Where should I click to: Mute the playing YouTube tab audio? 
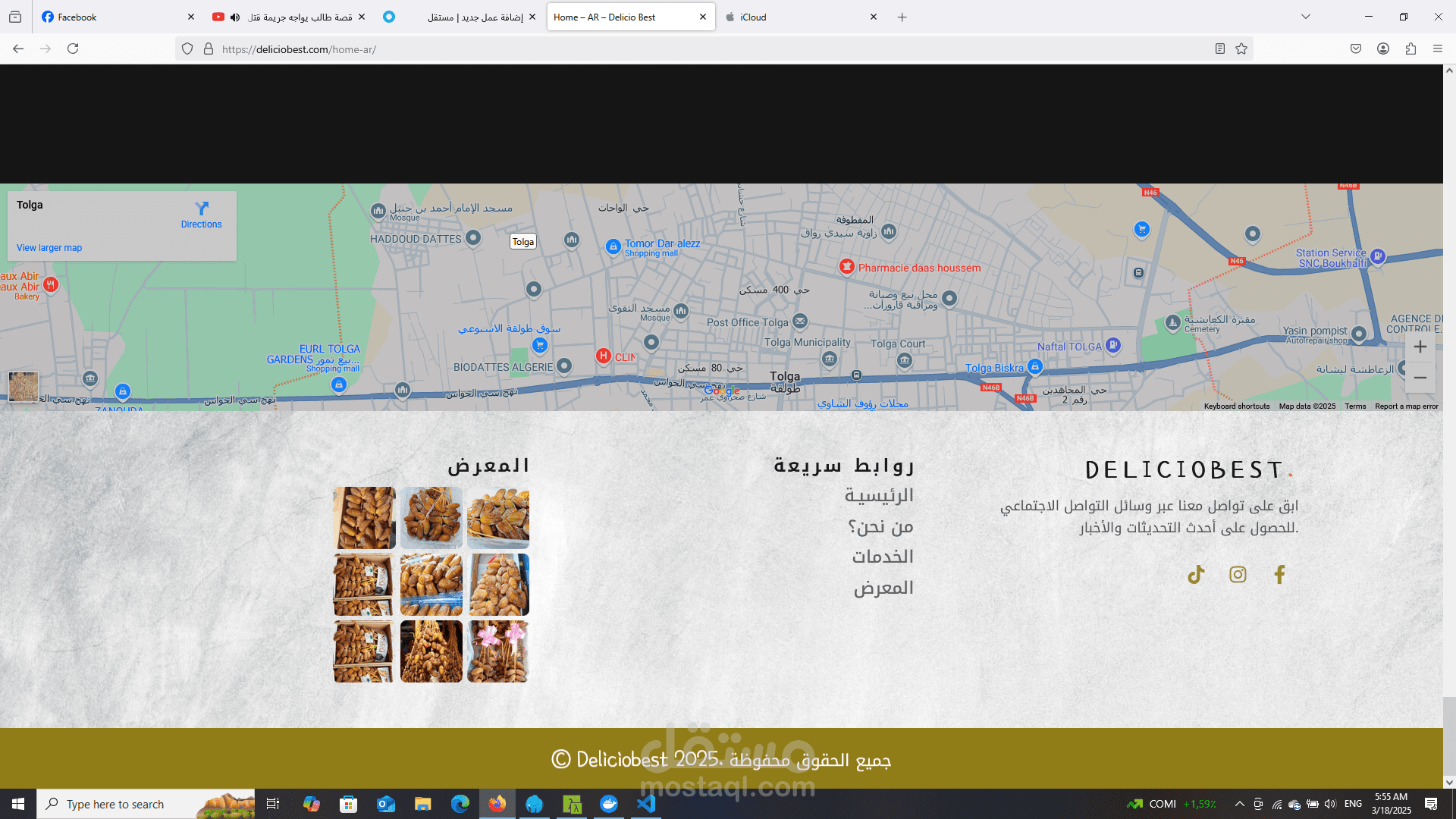(x=235, y=17)
